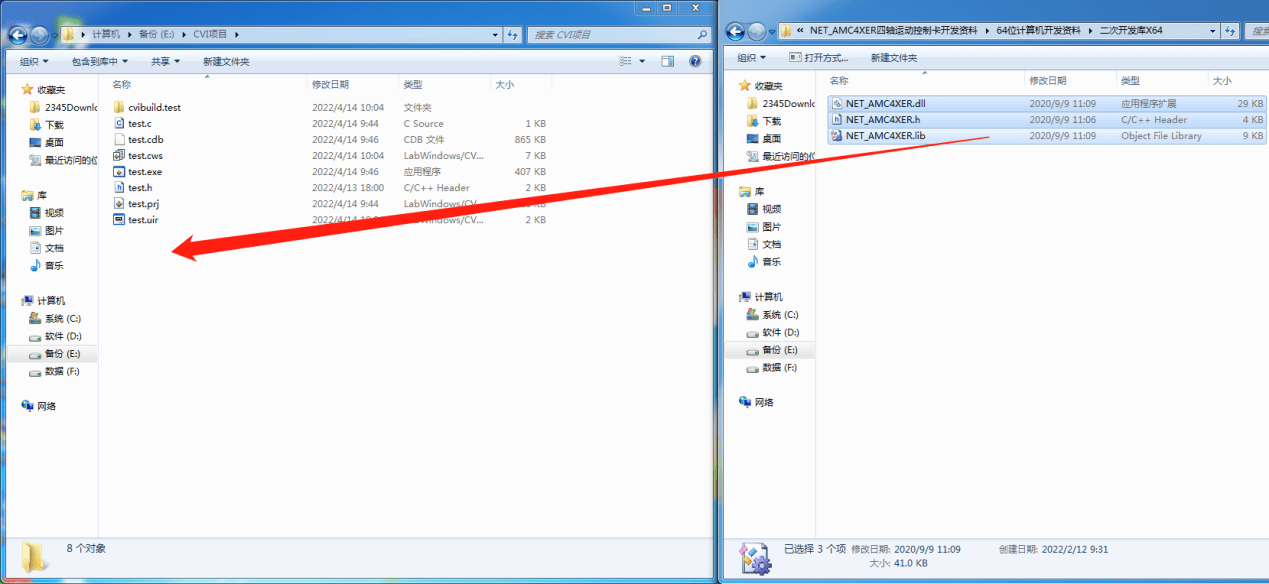This screenshot has height=584, width=1269.
Task: Sort by 类型 column in right window
Action: tap(1130, 80)
